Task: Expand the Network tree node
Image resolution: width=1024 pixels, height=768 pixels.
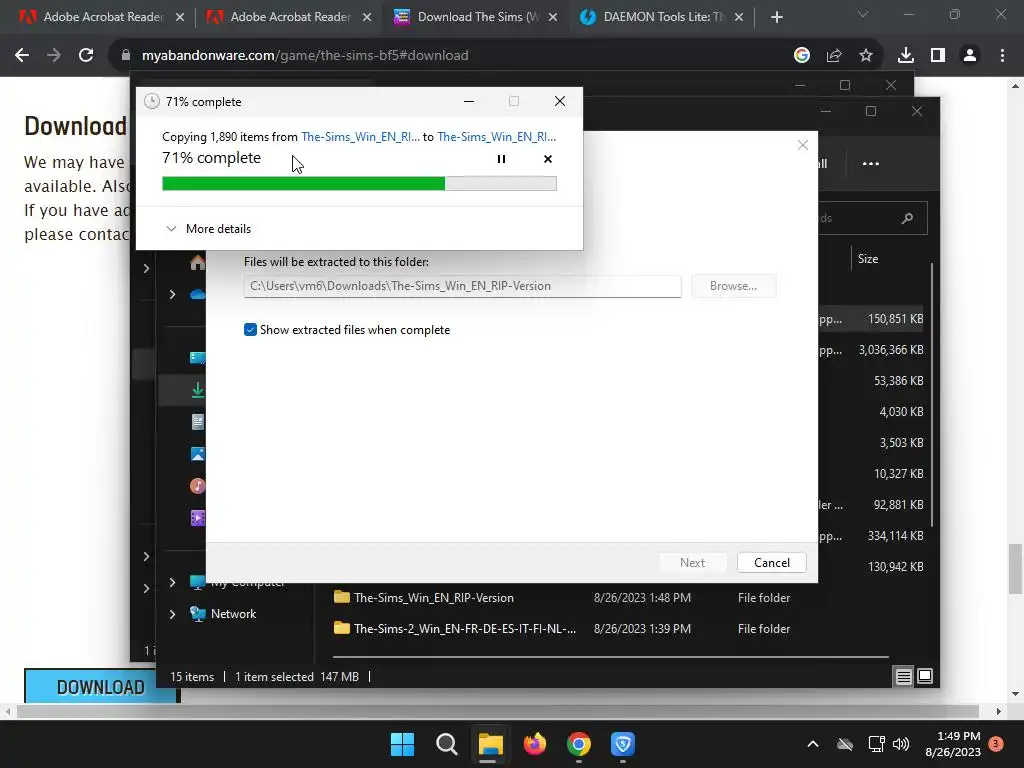Action: point(172,614)
